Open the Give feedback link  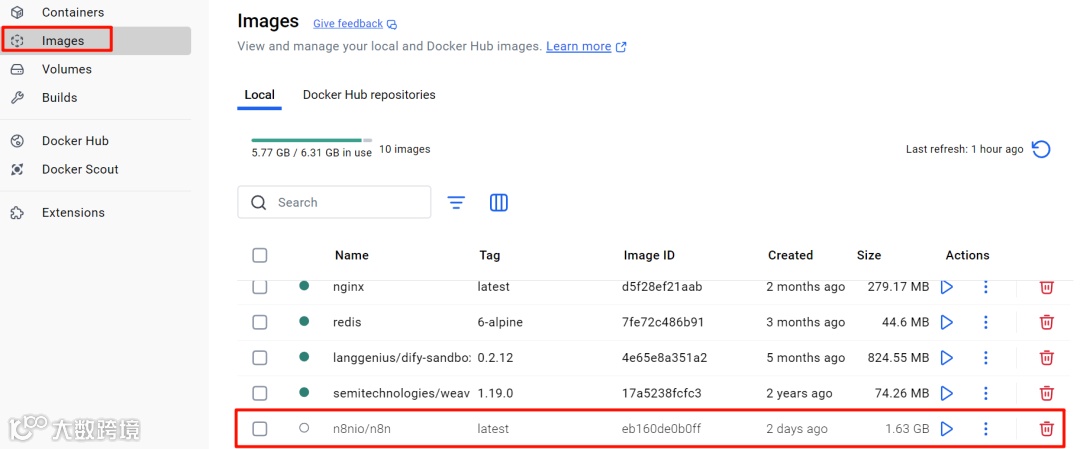(355, 23)
